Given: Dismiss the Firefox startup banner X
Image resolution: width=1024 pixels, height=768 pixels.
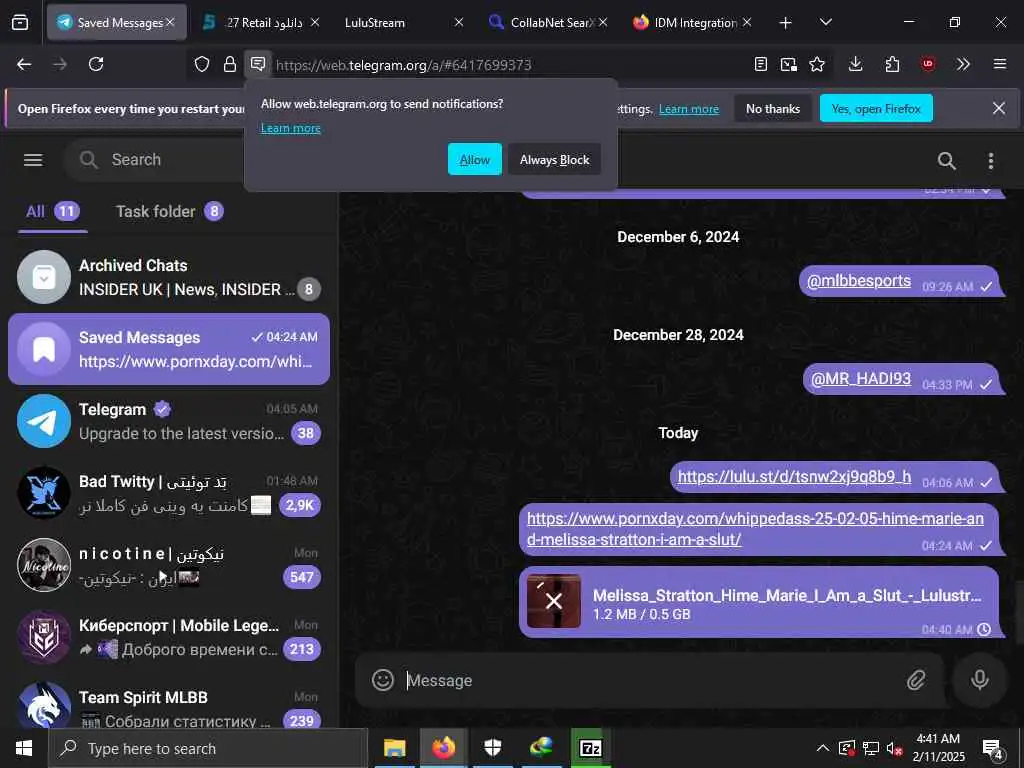Looking at the screenshot, I should 999,108.
